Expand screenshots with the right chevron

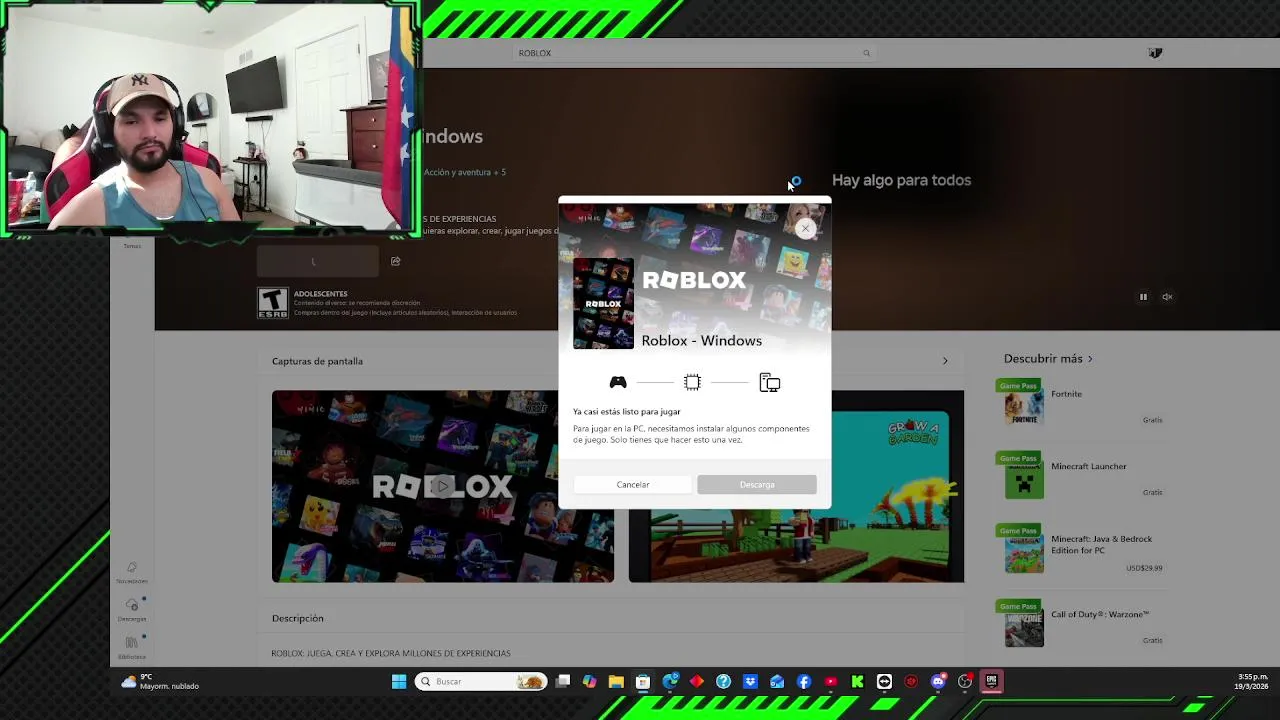[x=945, y=361]
